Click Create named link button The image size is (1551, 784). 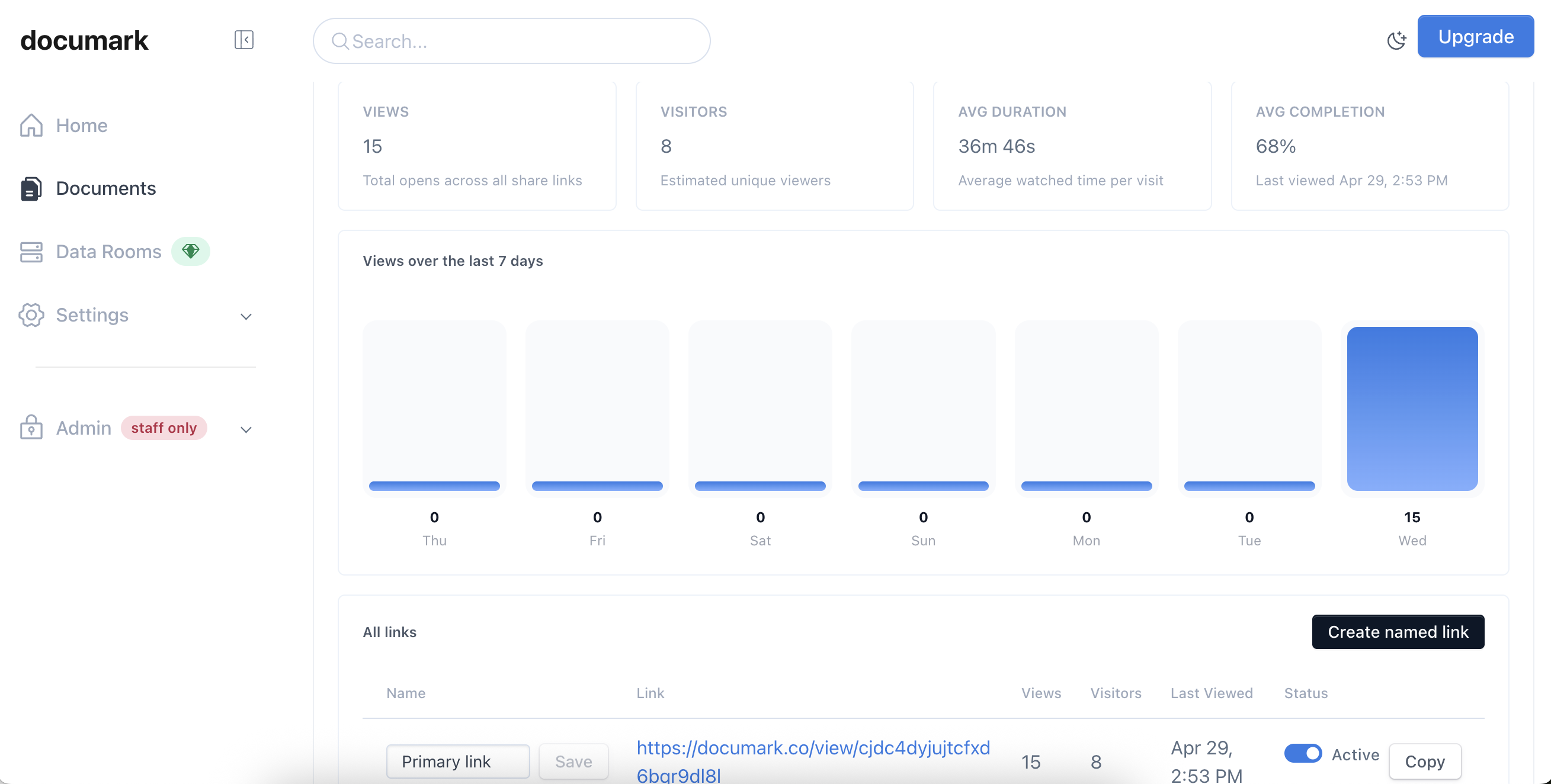click(x=1398, y=632)
